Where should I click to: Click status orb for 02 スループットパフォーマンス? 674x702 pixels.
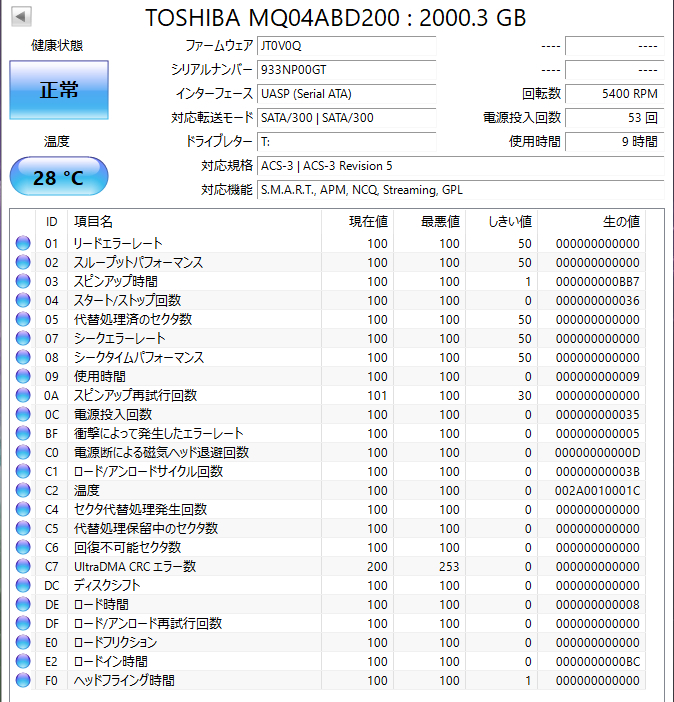point(23,262)
